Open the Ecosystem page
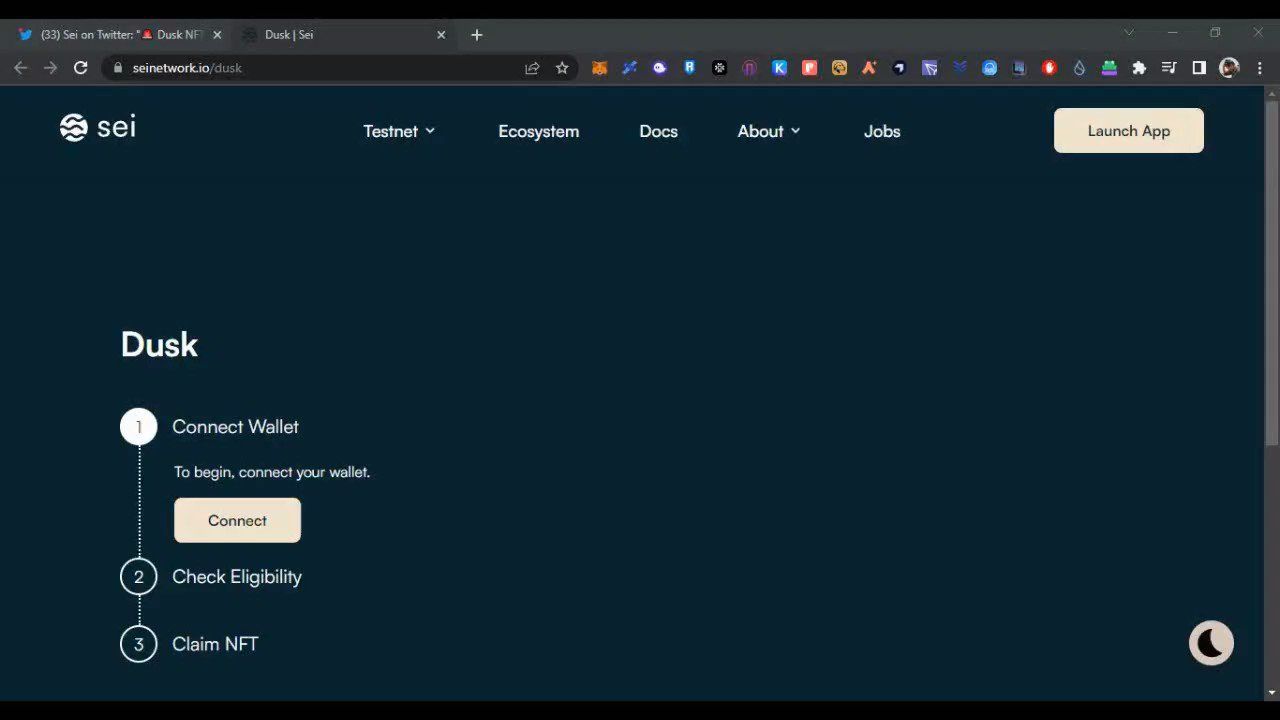Viewport: 1280px width, 720px height. (538, 131)
